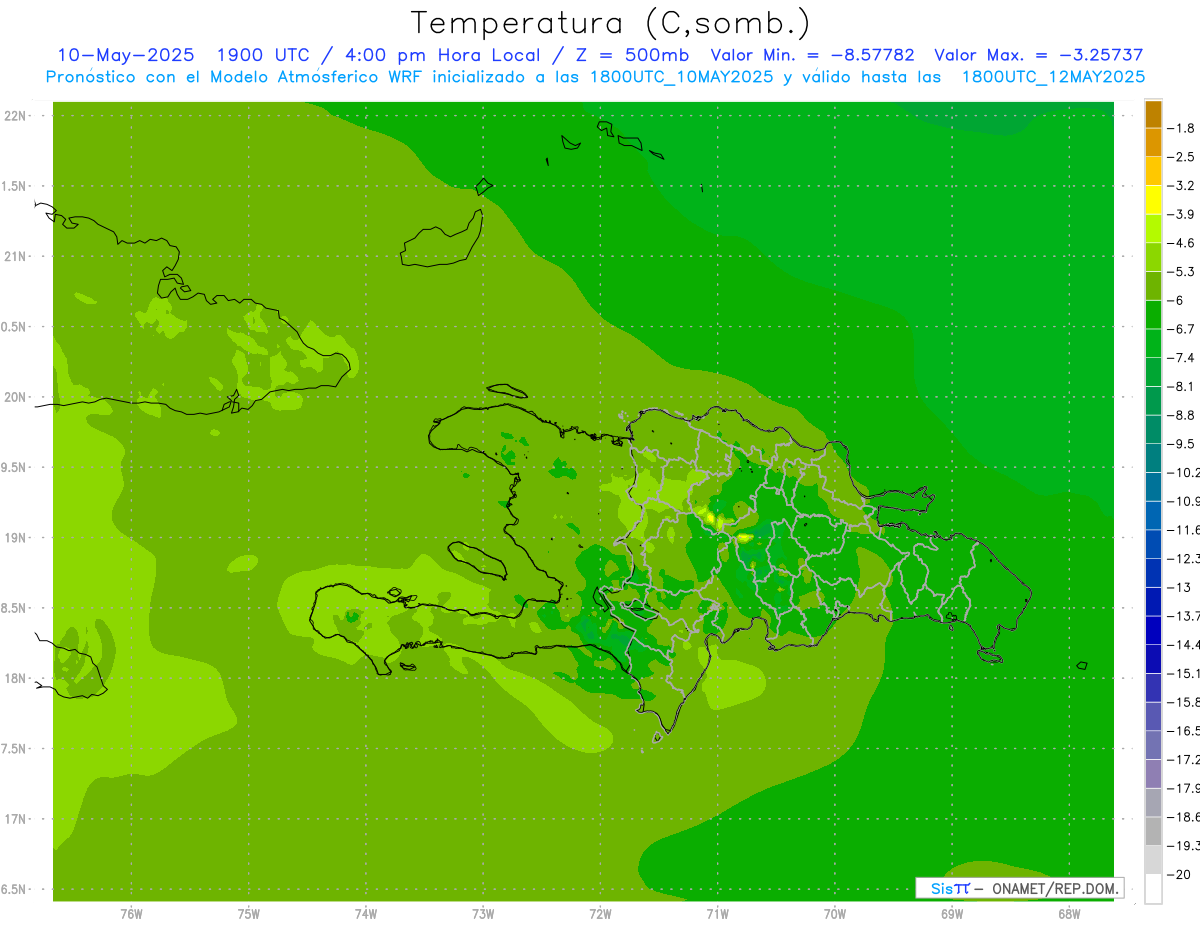Image resolution: width=1200 pixels, height=927 pixels.
Task: Click the "21N" latitude axis label
Action: click(x=16, y=256)
